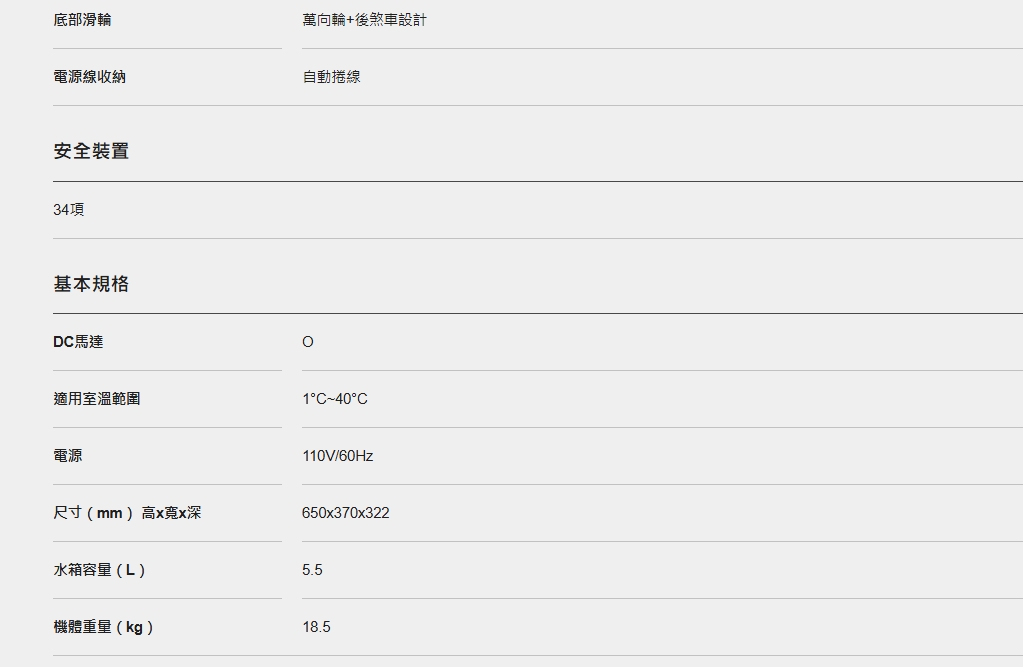
Task: Click the O mark for DC馬達
Action: coord(308,342)
